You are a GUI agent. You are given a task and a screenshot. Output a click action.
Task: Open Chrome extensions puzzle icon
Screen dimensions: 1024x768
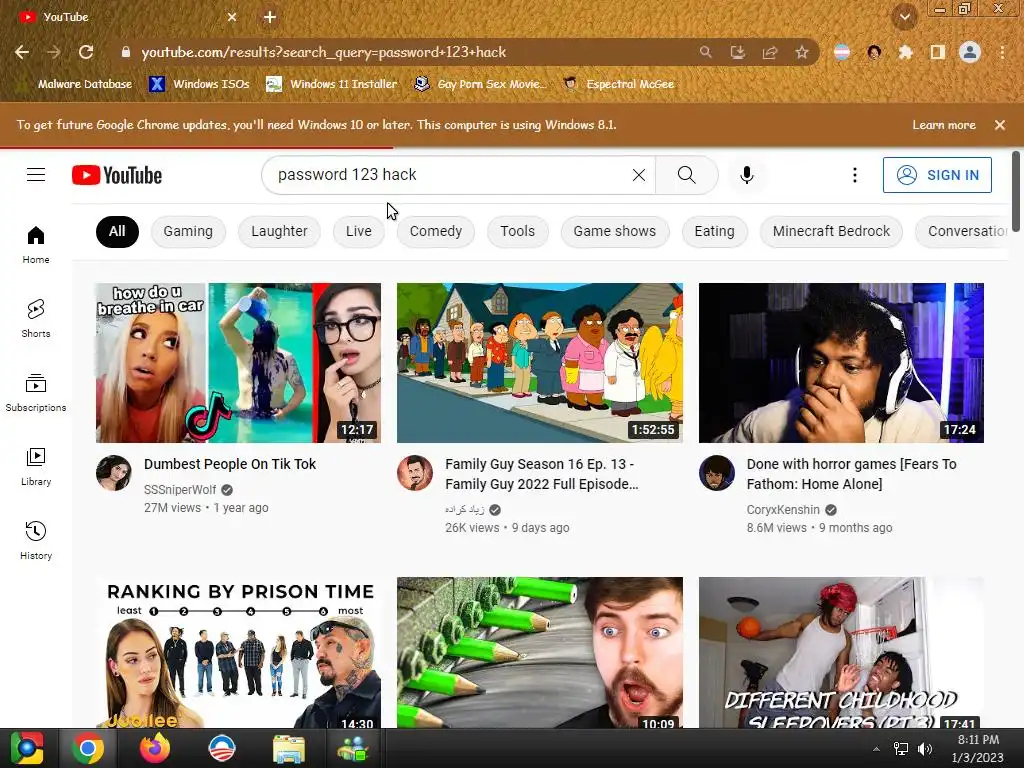tap(905, 52)
